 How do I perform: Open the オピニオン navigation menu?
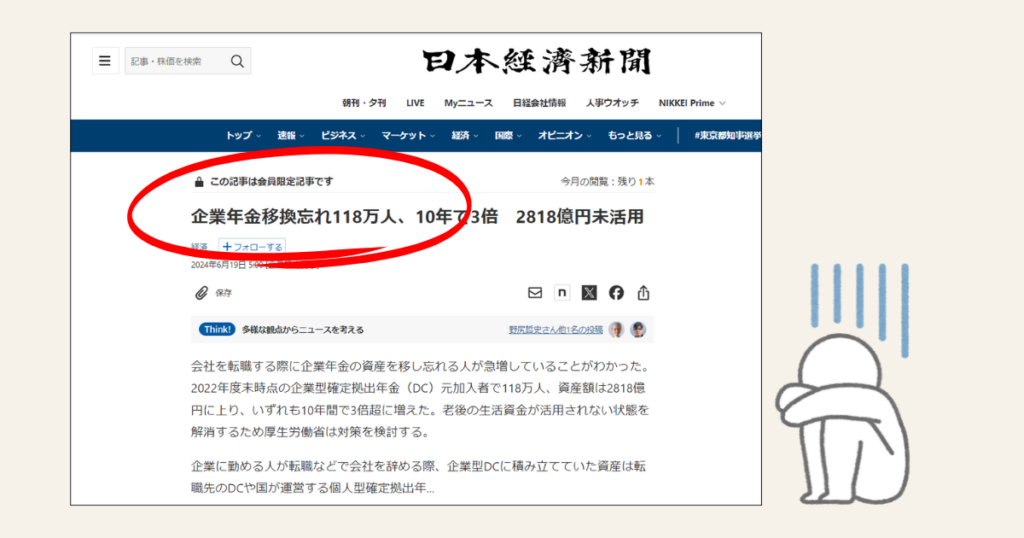[565, 136]
